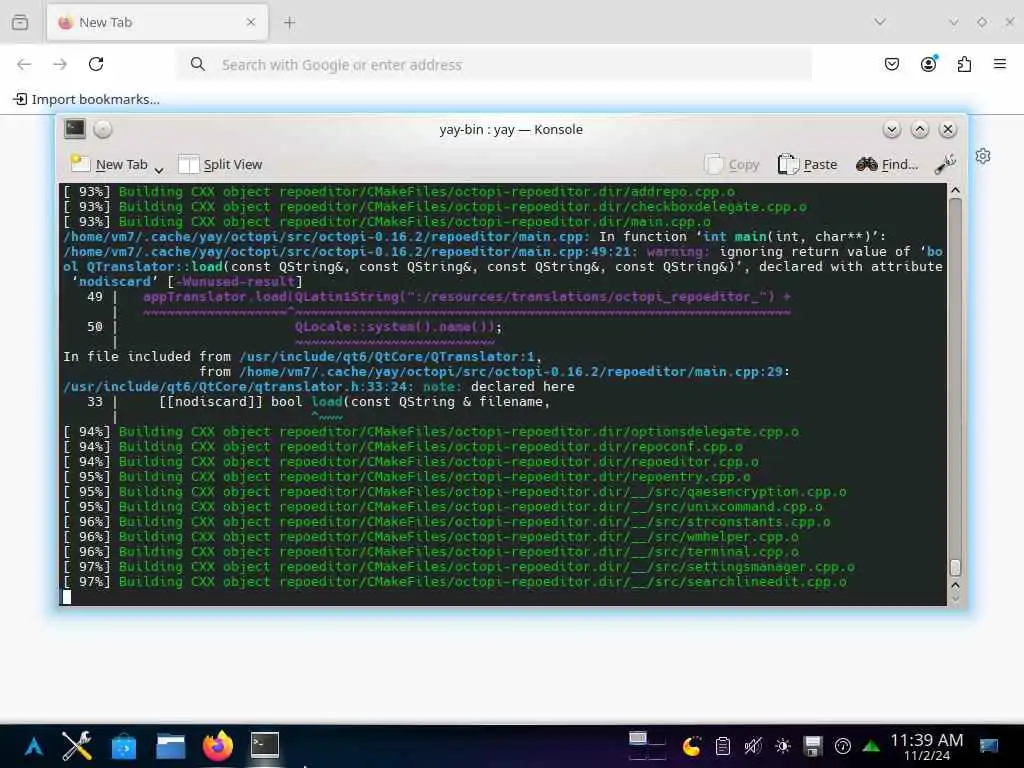Click the scroll up arrow of Konsole scrollbar
Viewport: 1024px width, 768px height.
point(955,190)
